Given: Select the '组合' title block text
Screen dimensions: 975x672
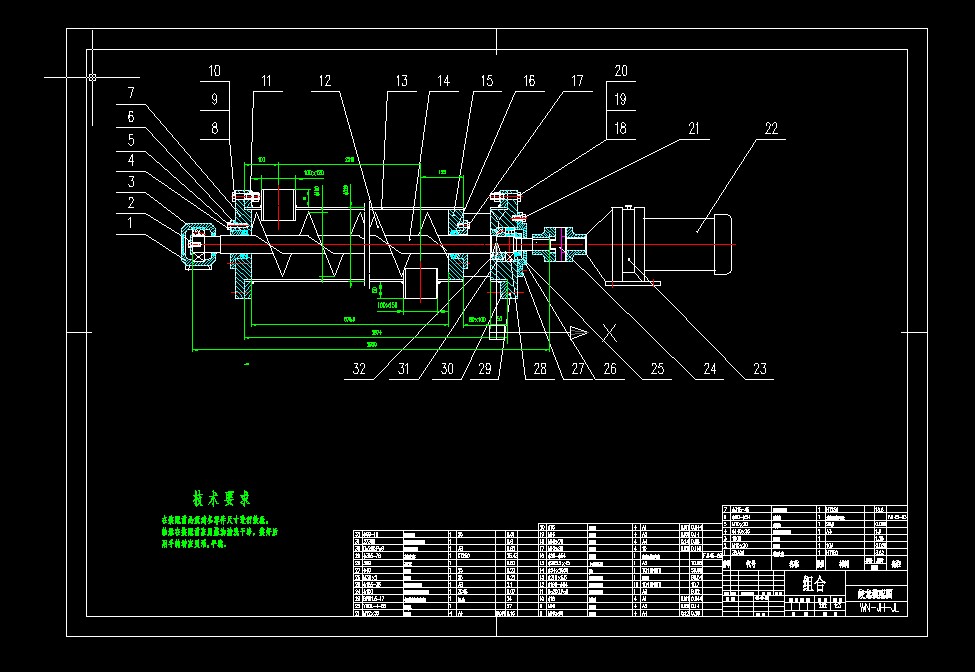Looking at the screenshot, I should tap(815, 584).
